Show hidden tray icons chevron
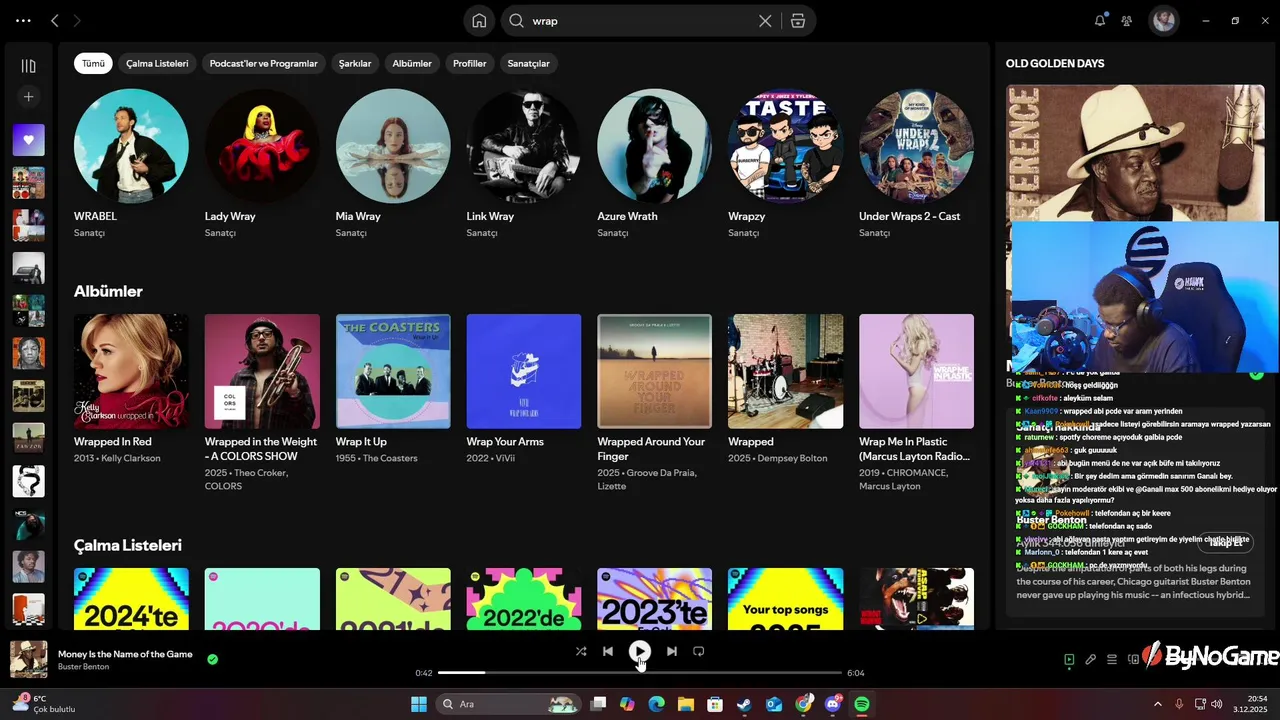Image resolution: width=1280 pixels, height=720 pixels. [x=1158, y=704]
